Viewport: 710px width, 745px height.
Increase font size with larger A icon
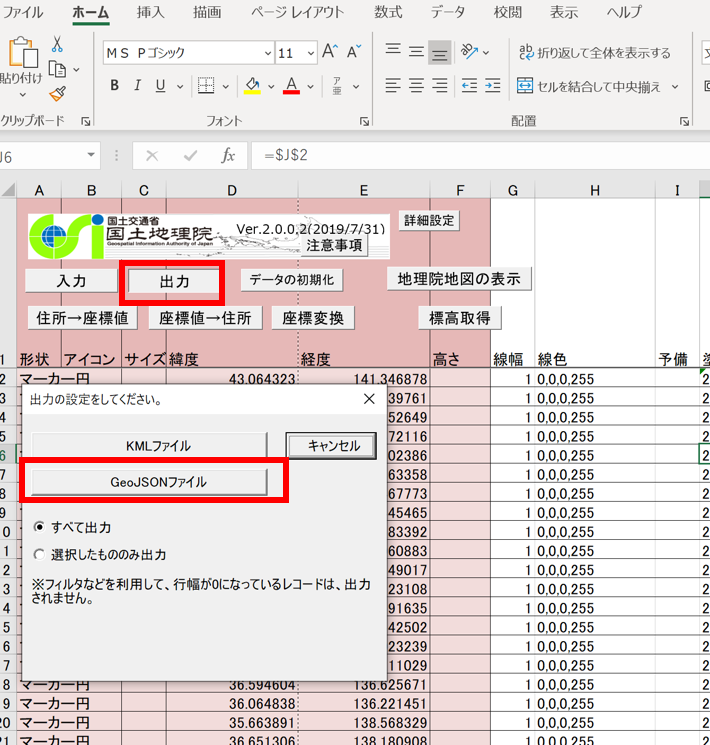coord(330,51)
